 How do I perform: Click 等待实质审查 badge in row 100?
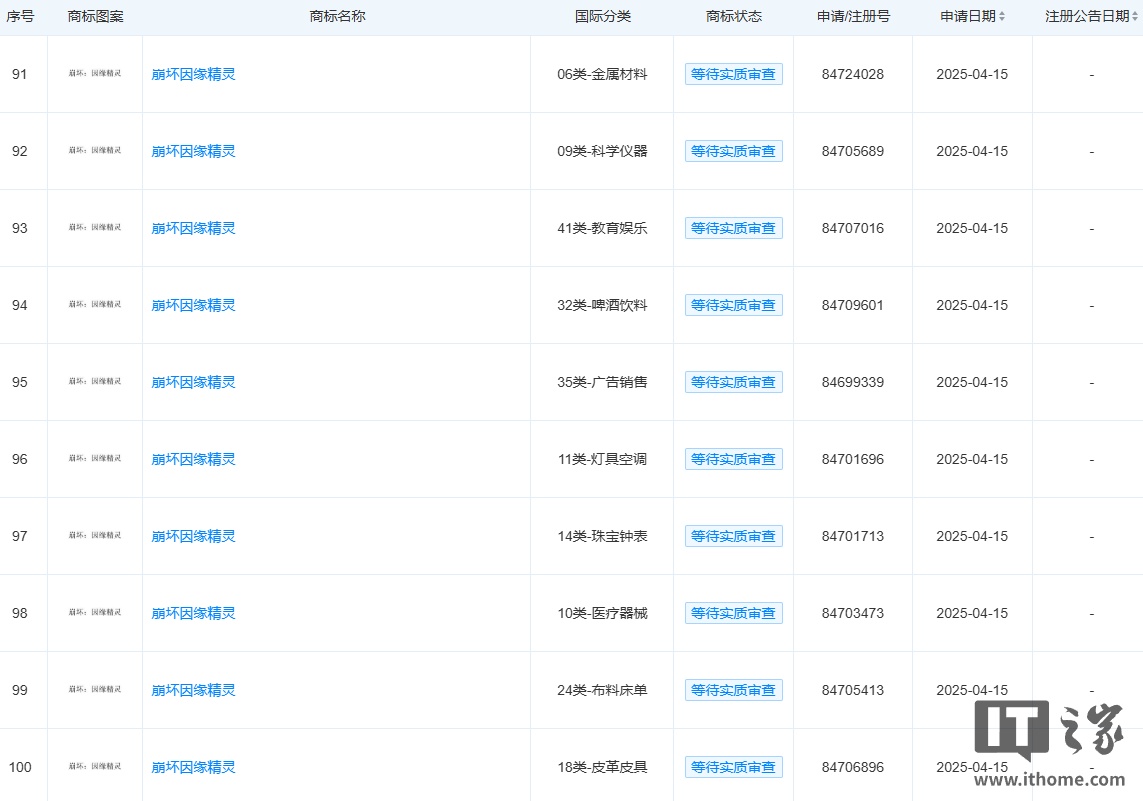pyautogui.click(x=733, y=767)
